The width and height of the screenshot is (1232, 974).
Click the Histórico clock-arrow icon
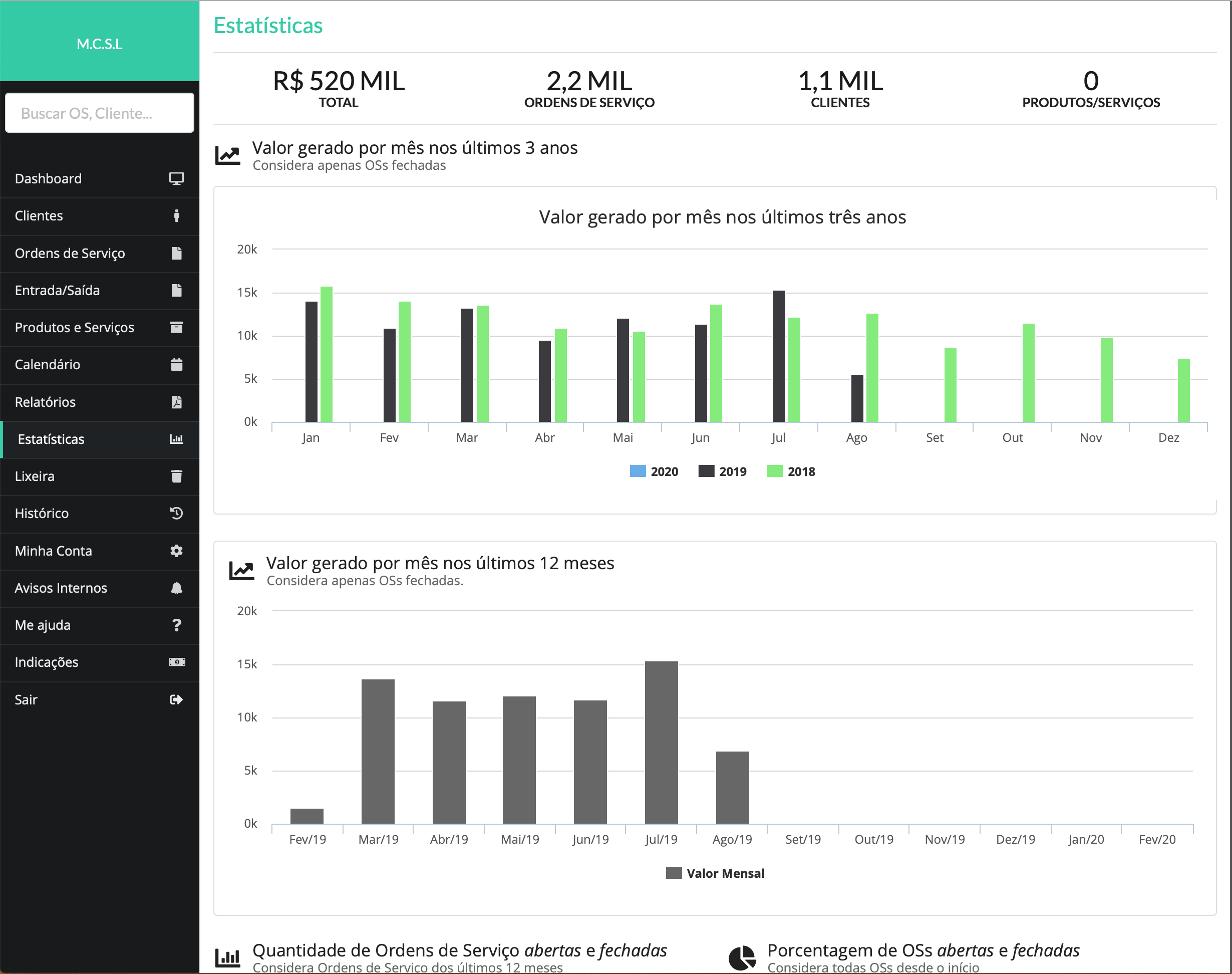tap(176, 513)
